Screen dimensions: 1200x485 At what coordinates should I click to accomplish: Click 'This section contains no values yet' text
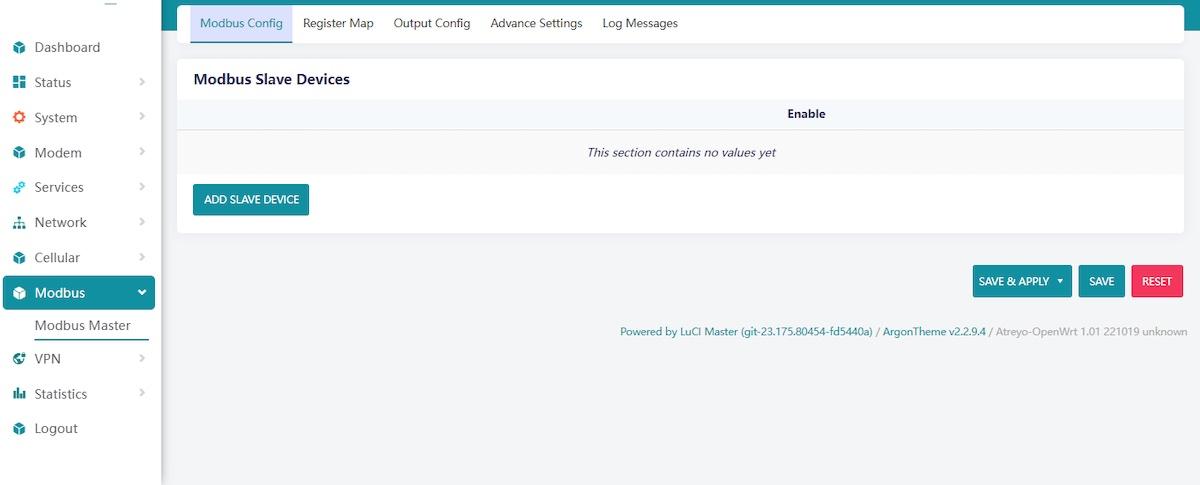tap(681, 152)
